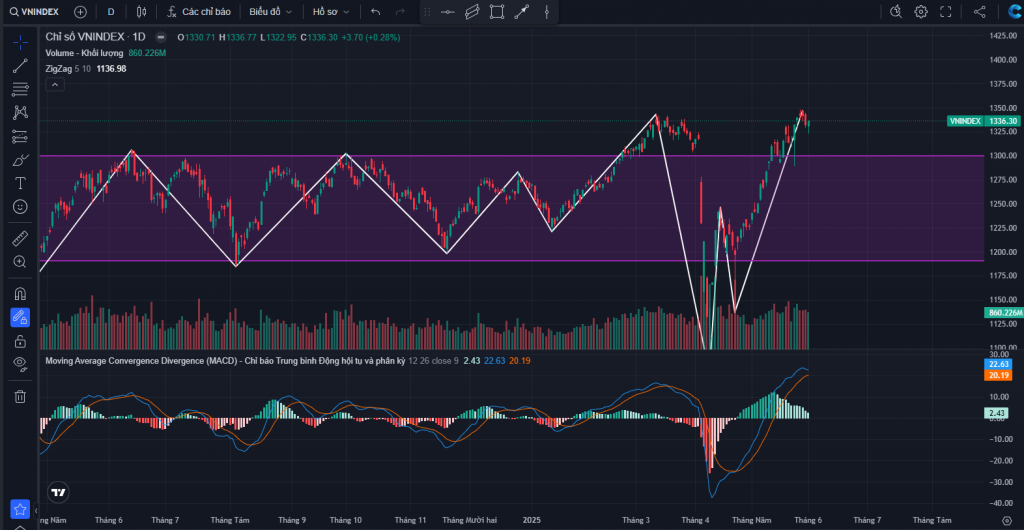Select the MACD indicator legend title

pyautogui.click(x=225, y=360)
